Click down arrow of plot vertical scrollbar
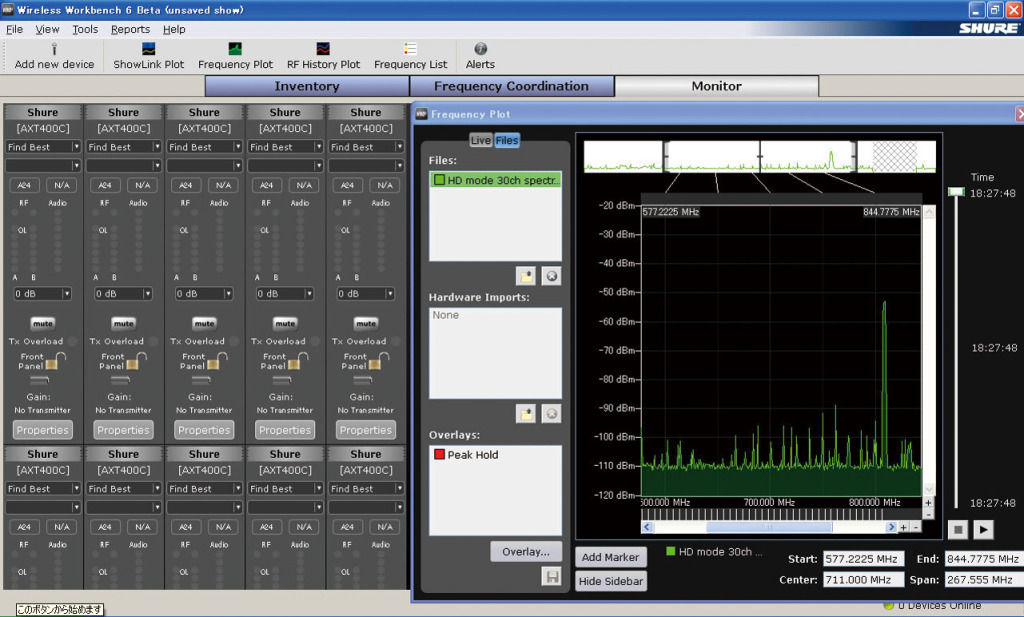 pos(929,490)
